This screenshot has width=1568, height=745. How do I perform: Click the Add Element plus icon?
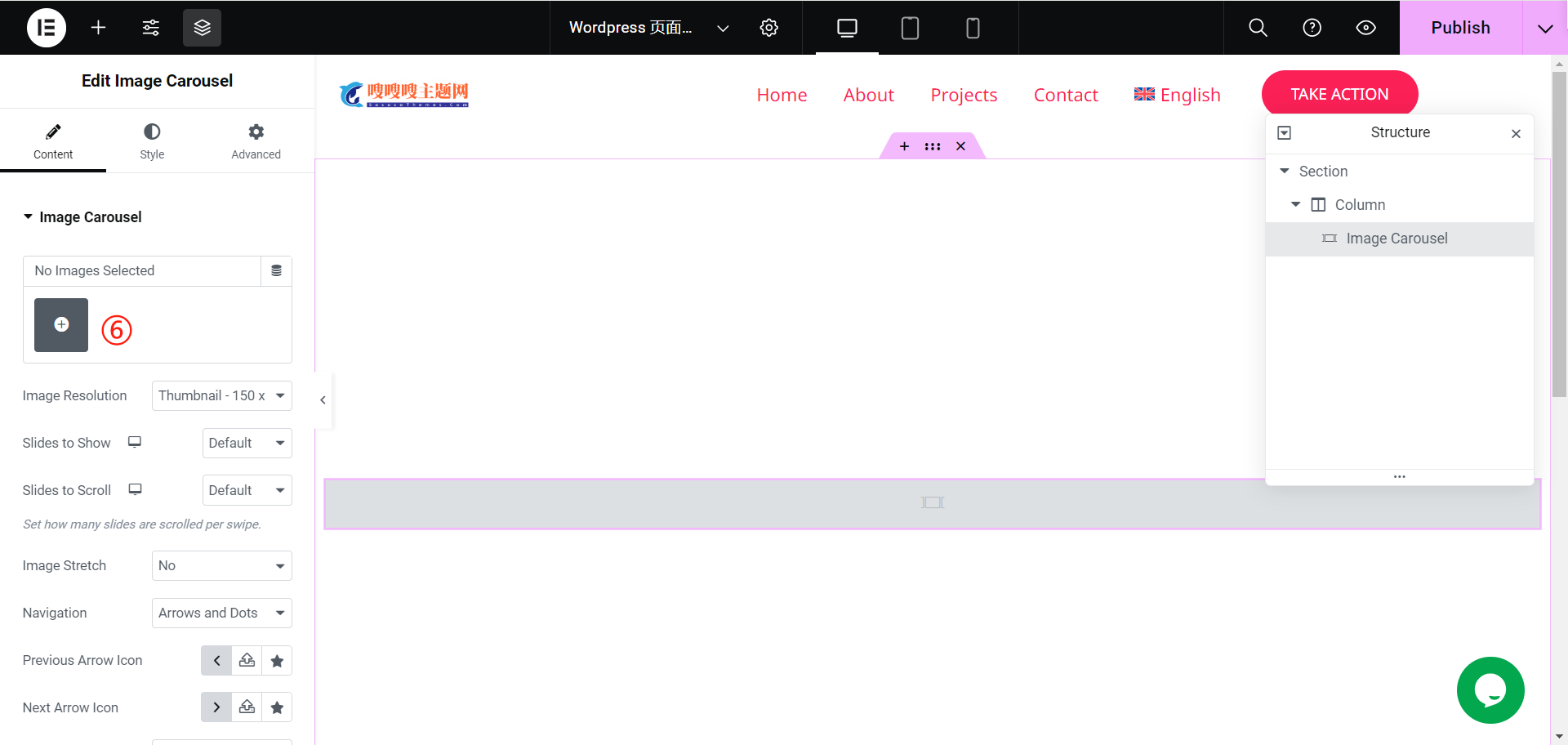pos(98,28)
